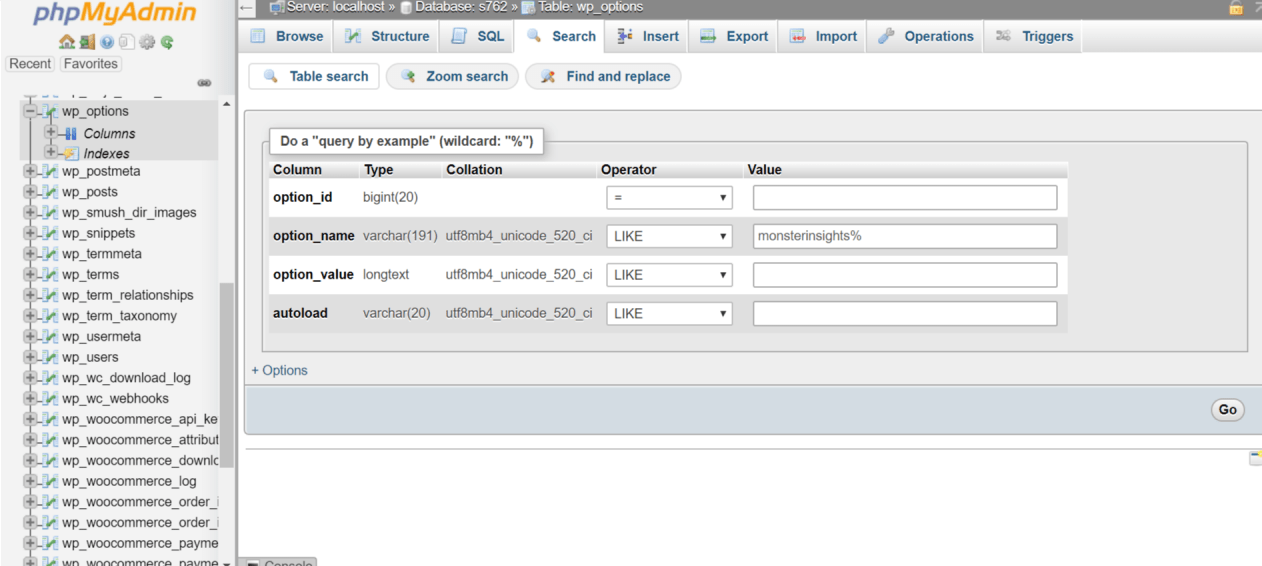Click the Columns icon under wp_options
Viewport: 1262px width, 566px height.
(69, 133)
